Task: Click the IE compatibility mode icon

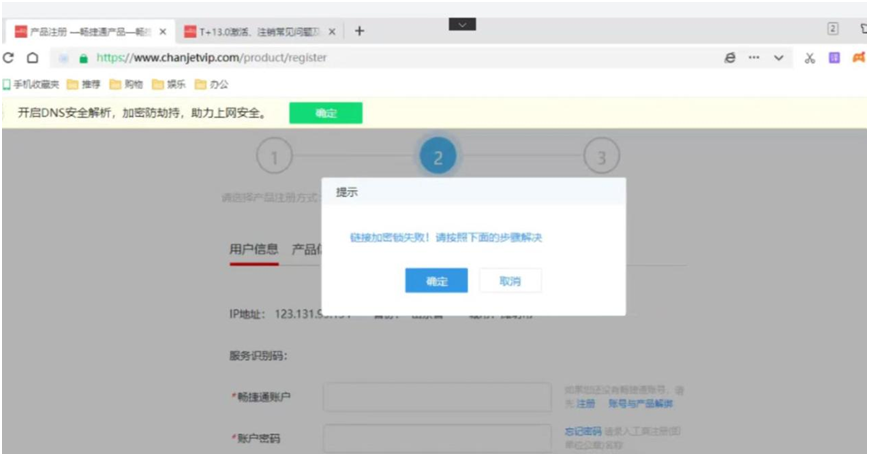Action: click(x=730, y=58)
